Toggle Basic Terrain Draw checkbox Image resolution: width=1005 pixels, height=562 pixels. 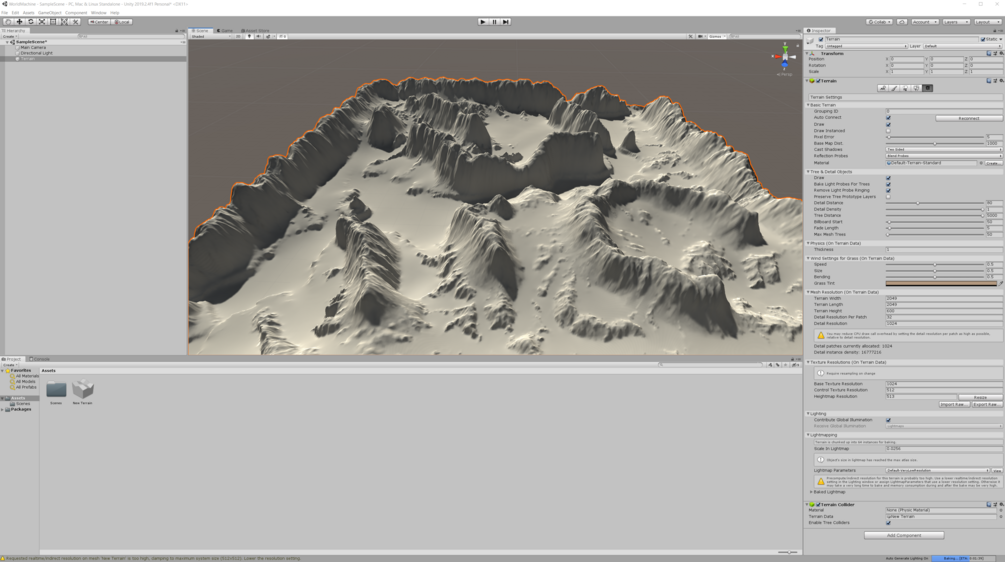[888, 124]
